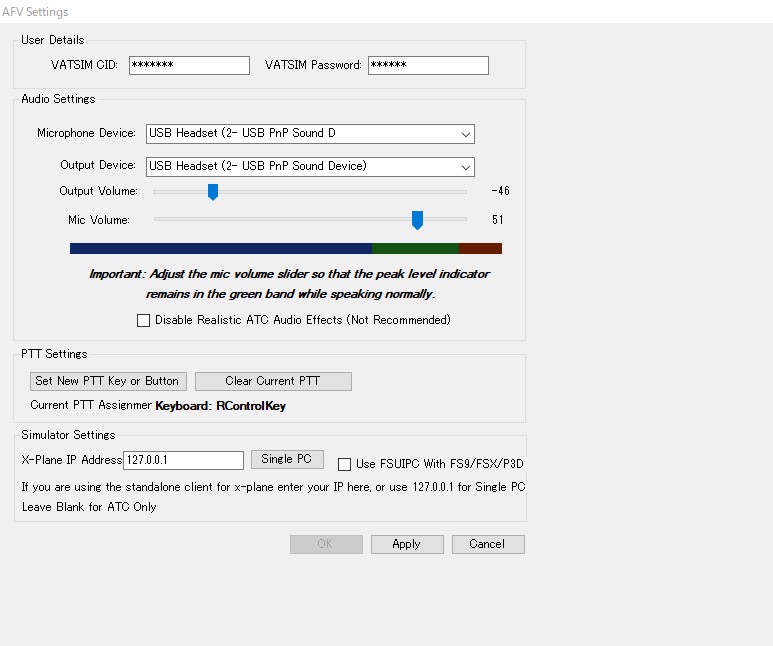Click the Cancel button

coord(488,544)
